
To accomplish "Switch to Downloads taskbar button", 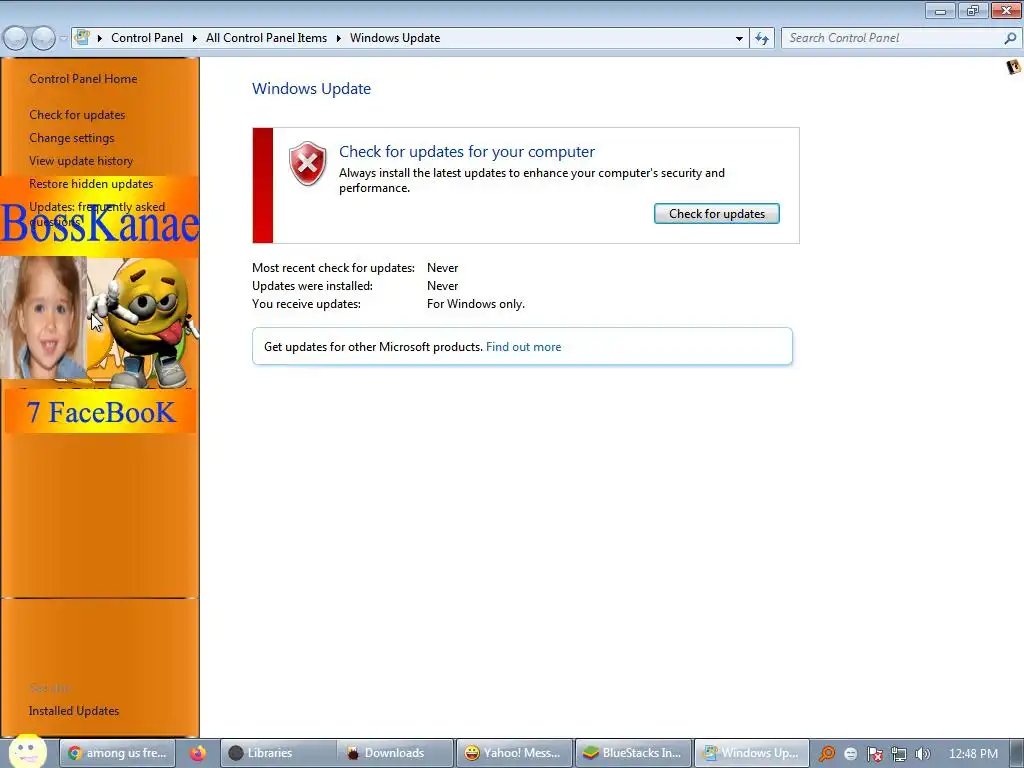I will [395, 753].
